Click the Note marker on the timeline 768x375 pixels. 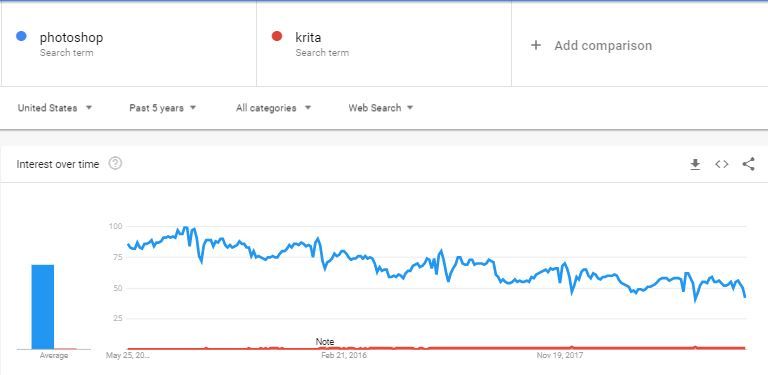tap(325, 342)
